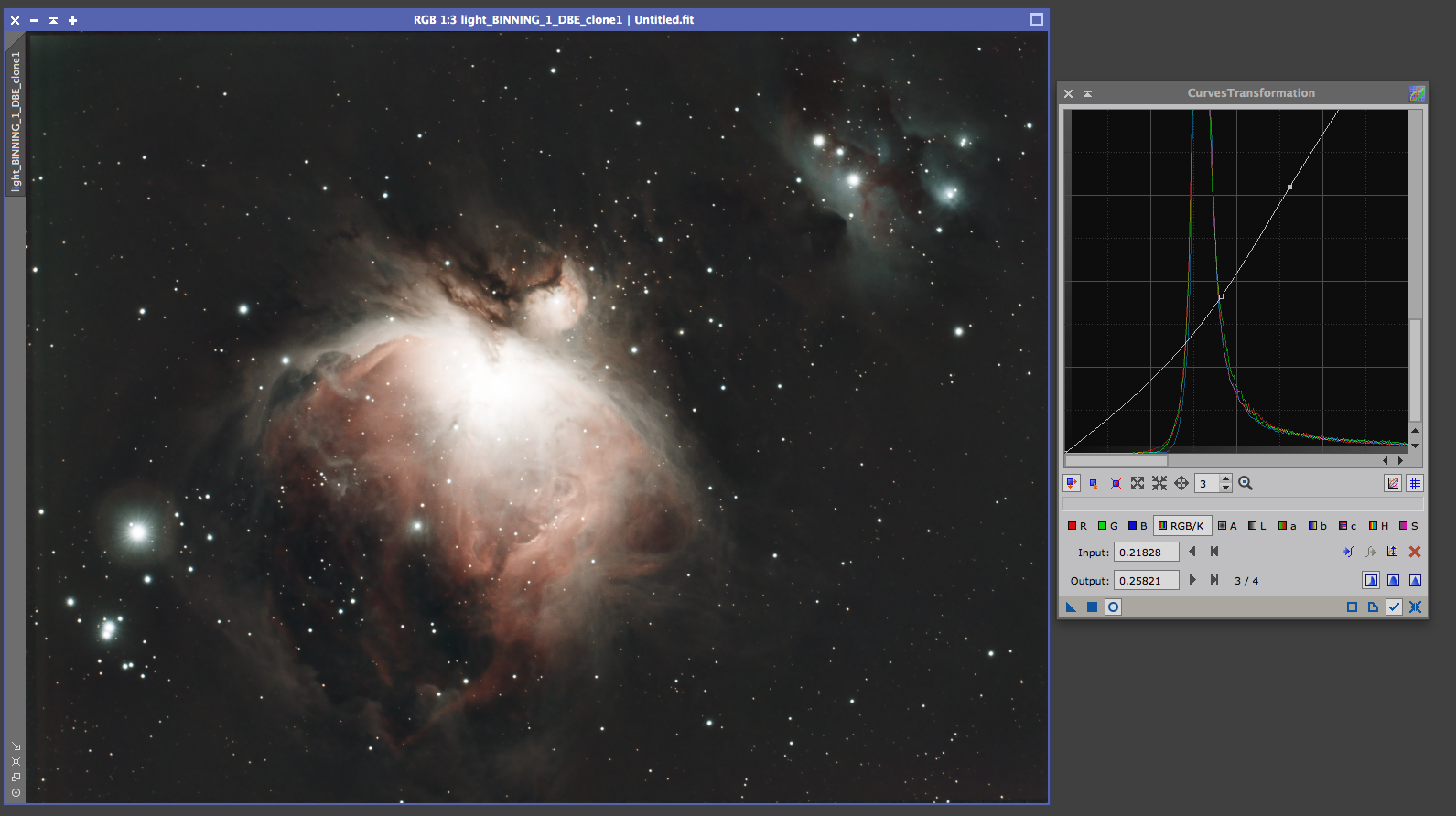Toggle the grid display button

(1415, 483)
